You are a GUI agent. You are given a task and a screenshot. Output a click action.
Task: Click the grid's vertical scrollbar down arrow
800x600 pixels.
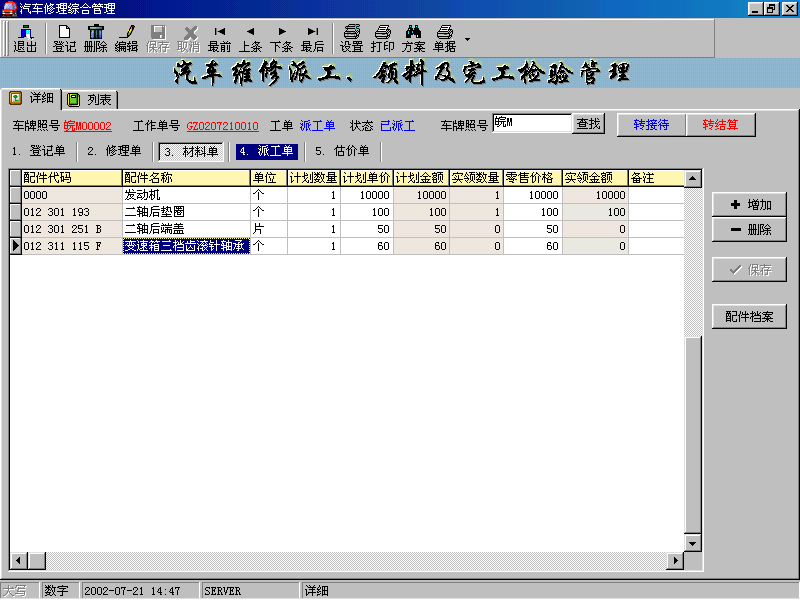point(692,543)
